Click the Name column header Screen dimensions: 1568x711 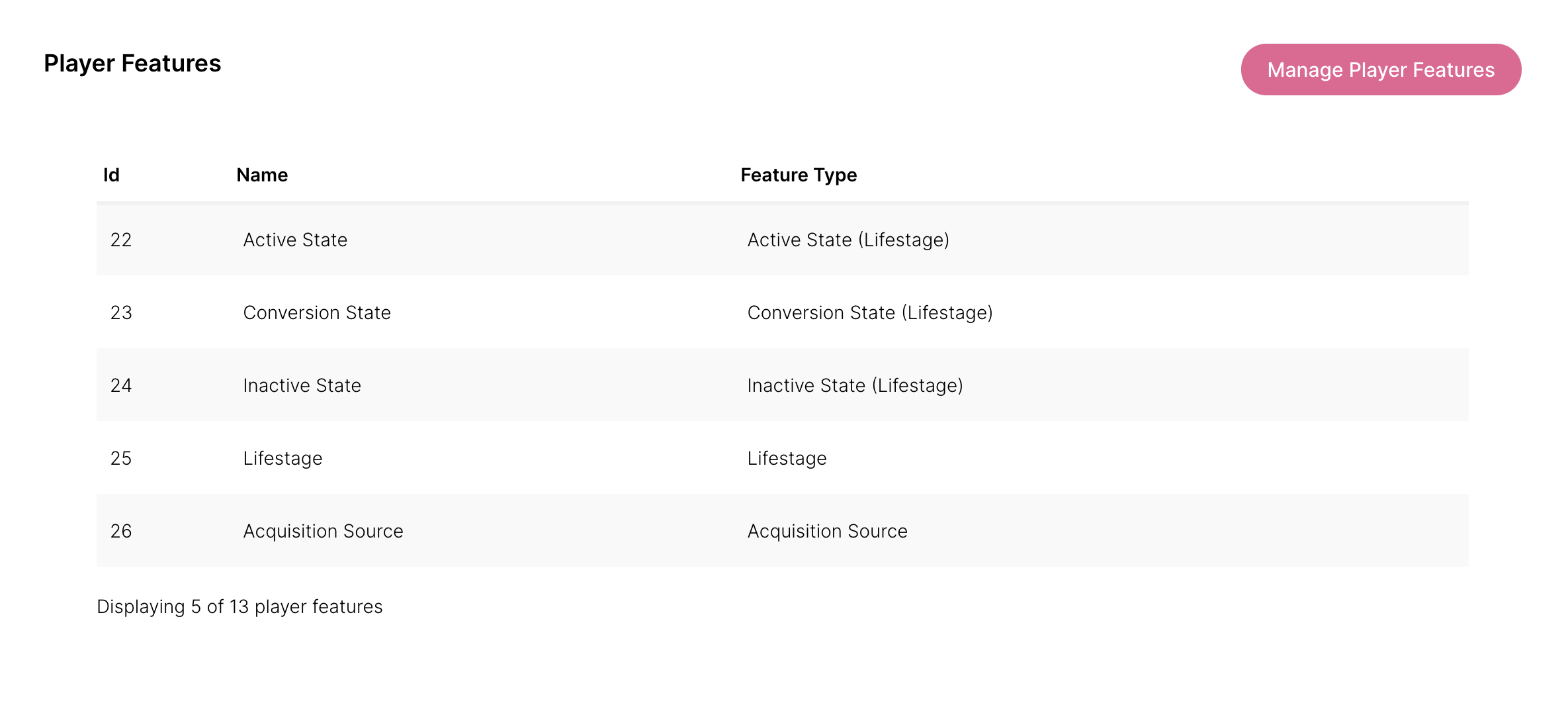(x=262, y=175)
